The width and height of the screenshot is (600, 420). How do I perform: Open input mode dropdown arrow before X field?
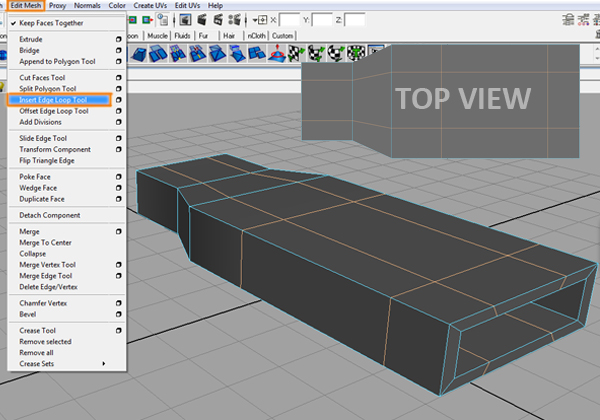(254, 20)
